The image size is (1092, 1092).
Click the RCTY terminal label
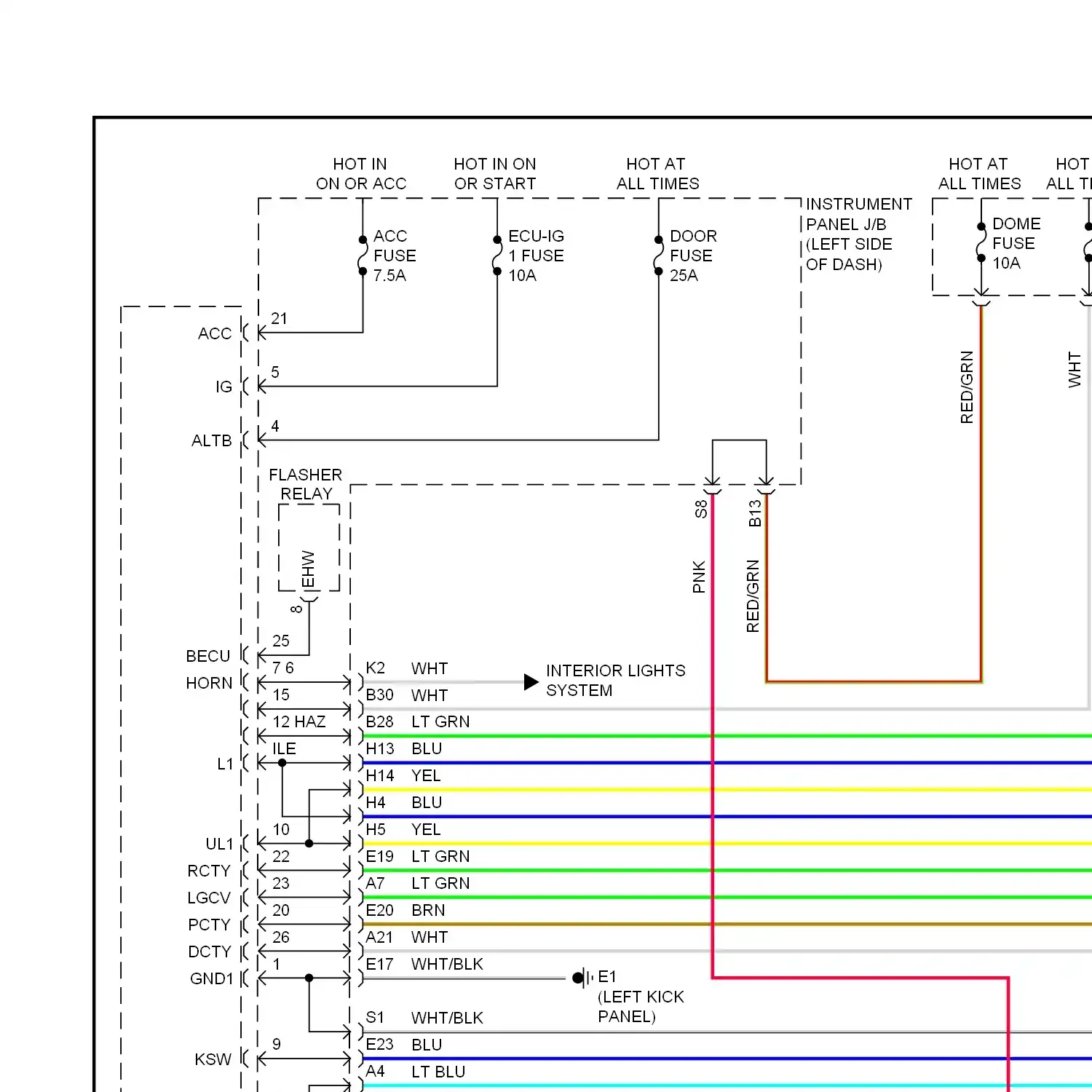209,871
